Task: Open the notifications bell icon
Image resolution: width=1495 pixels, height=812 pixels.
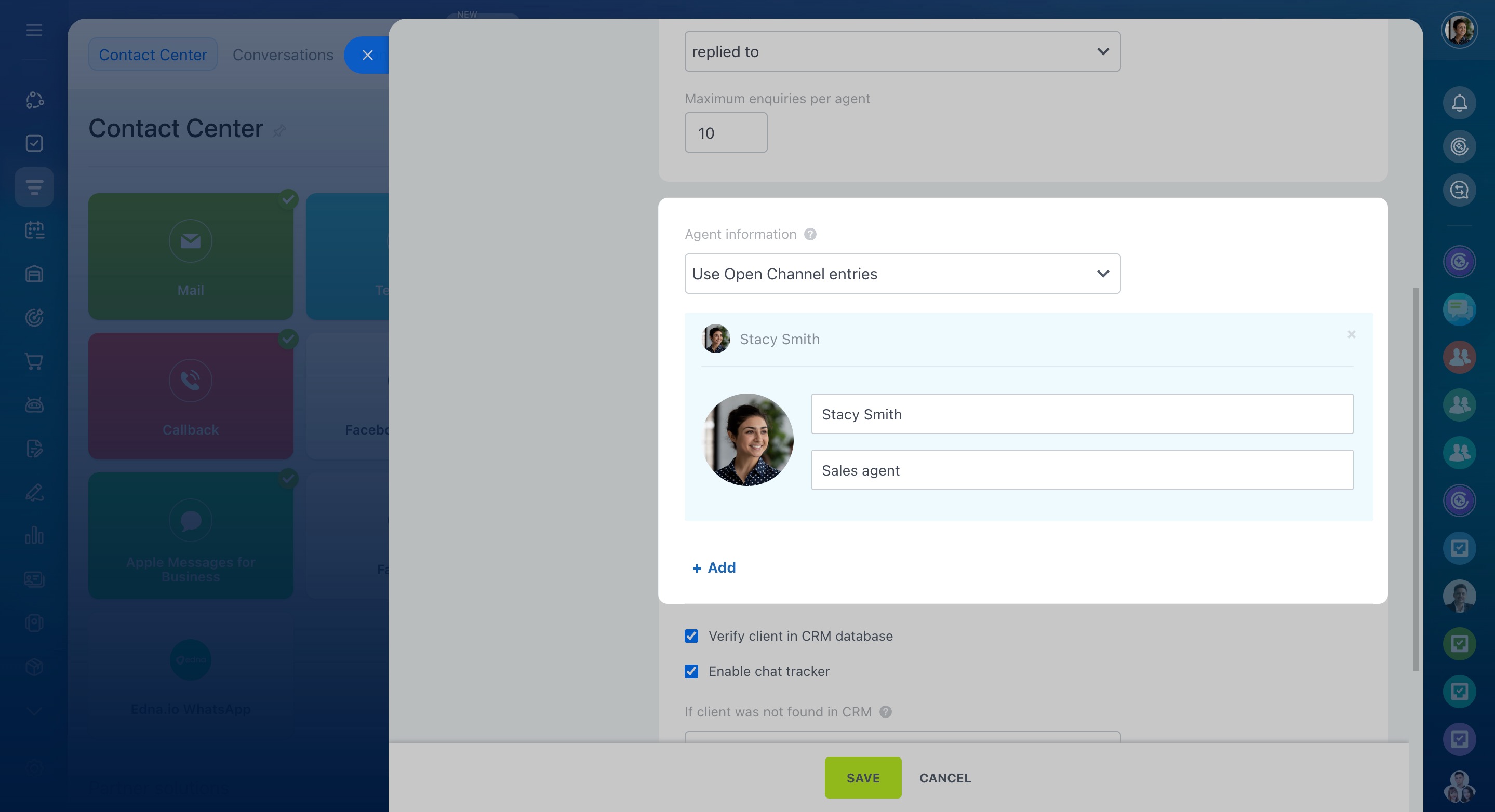Action: click(x=1459, y=103)
